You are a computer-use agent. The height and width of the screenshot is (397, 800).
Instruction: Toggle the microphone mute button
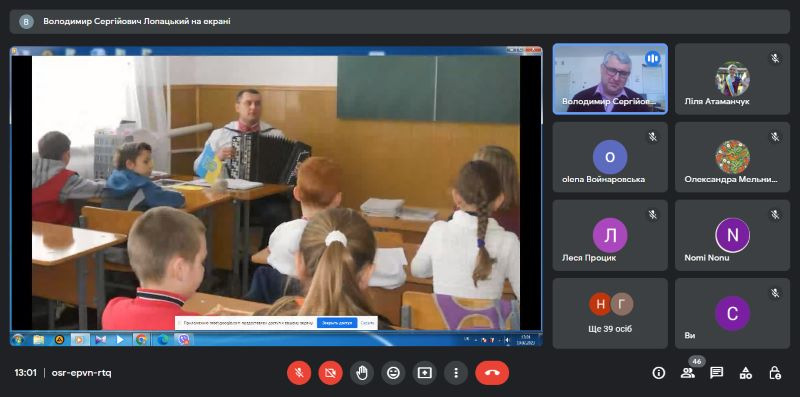tap(299, 373)
